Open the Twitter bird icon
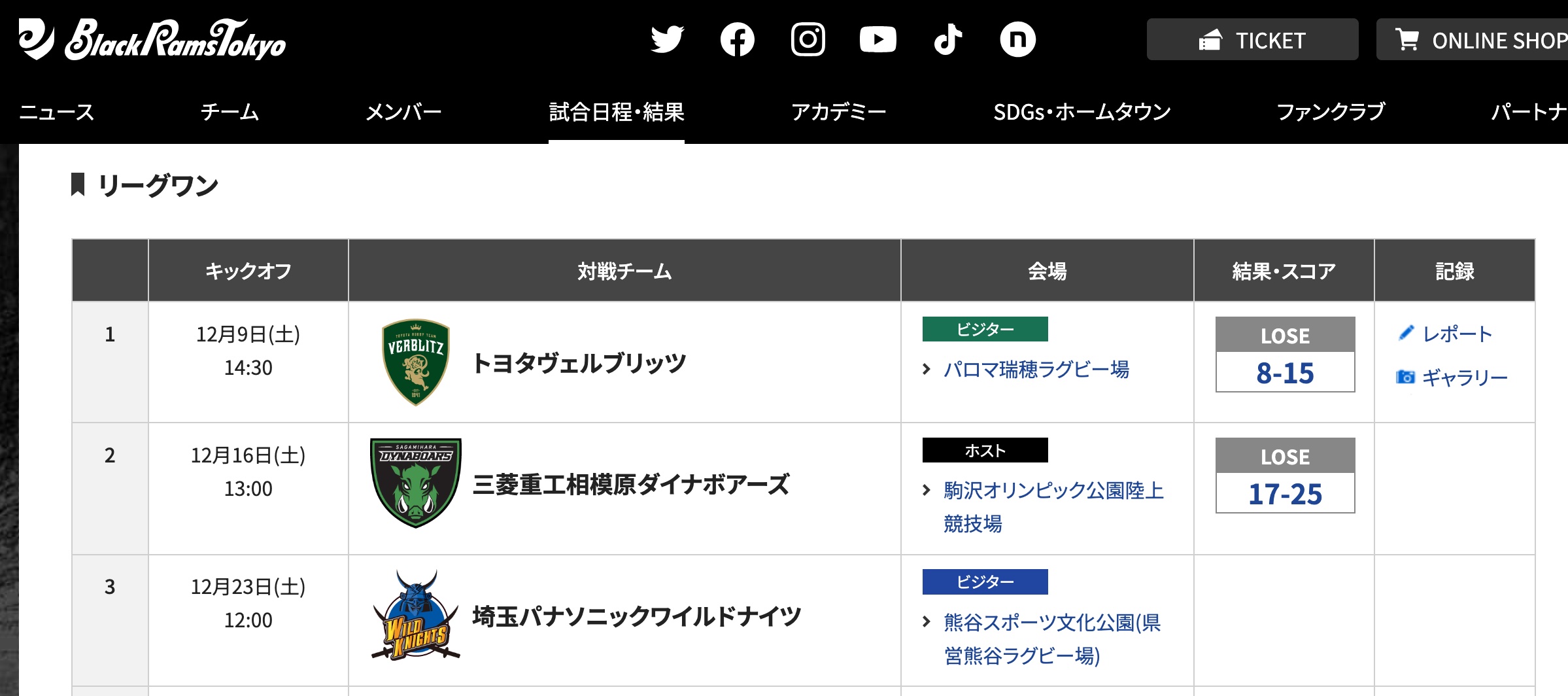 (x=667, y=40)
